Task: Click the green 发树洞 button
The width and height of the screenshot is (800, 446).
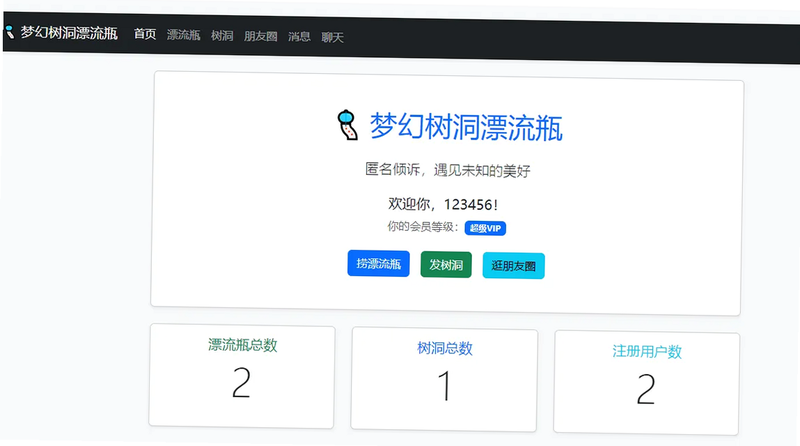Action: coord(446,264)
